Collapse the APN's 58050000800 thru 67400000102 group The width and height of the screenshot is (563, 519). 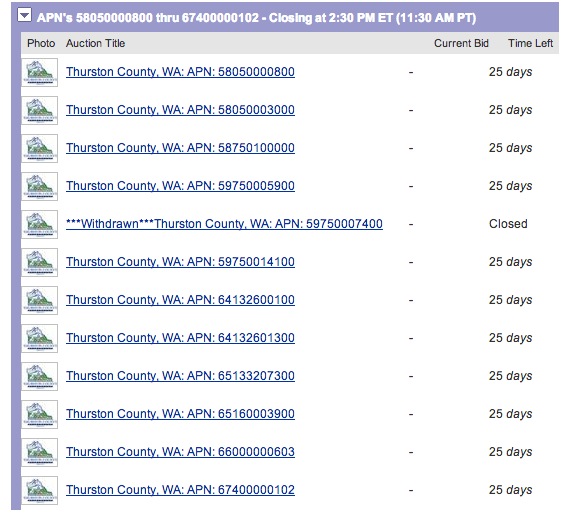25,15
